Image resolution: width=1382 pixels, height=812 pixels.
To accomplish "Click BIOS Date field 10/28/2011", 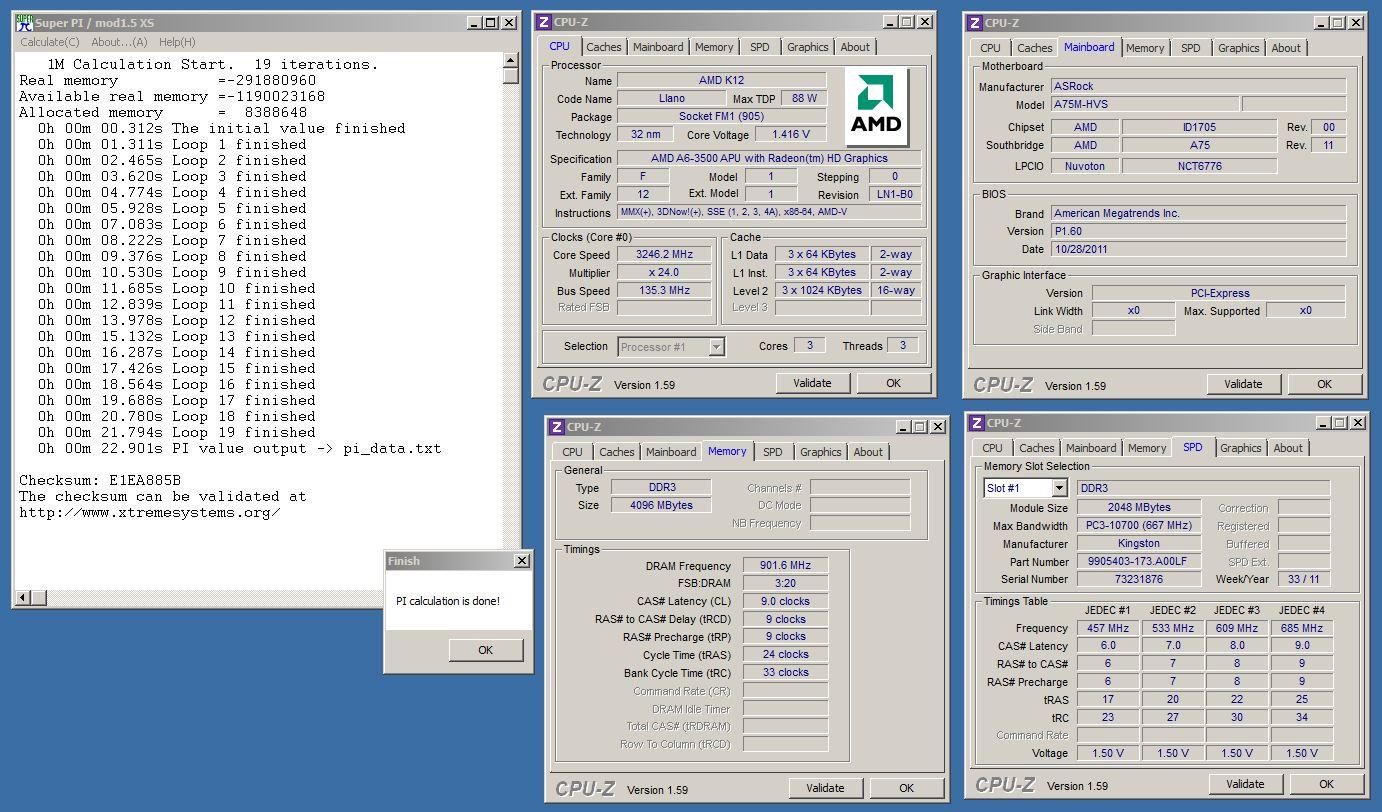I will 1198,249.
